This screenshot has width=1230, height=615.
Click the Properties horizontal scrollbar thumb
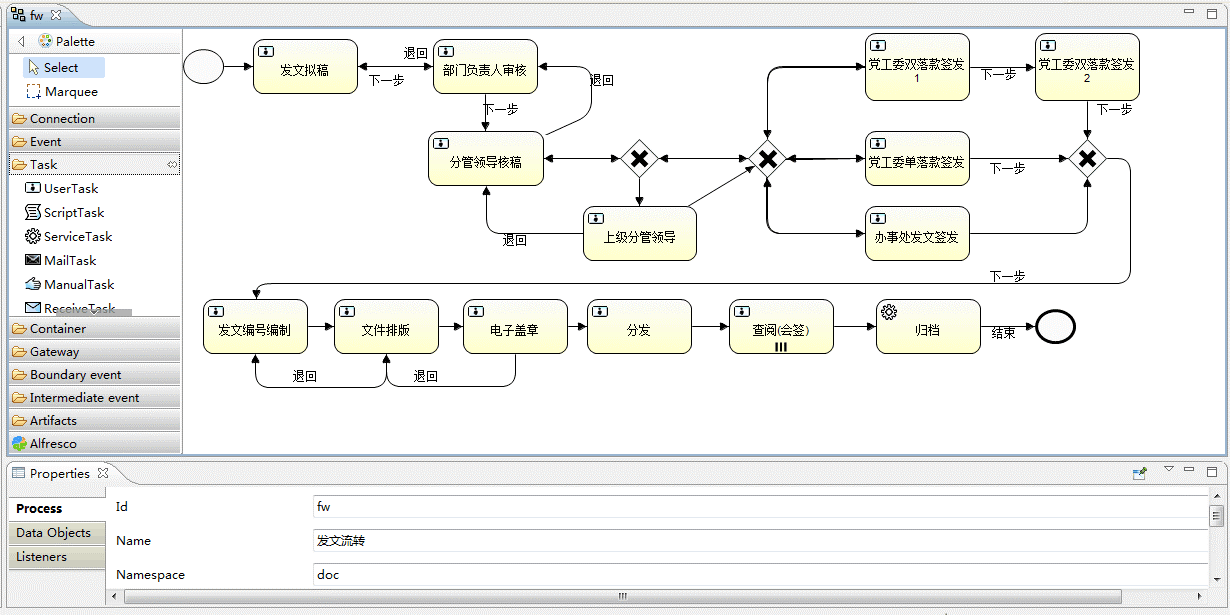click(x=622, y=596)
